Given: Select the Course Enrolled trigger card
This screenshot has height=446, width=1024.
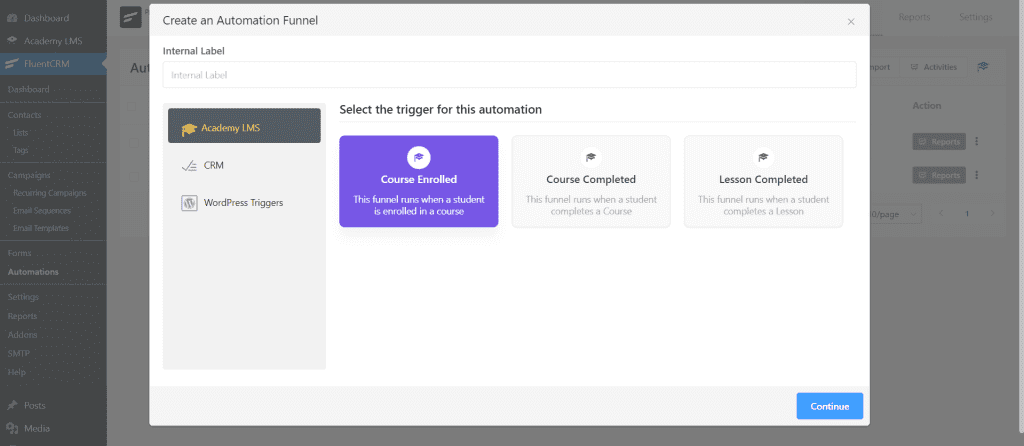Looking at the screenshot, I should point(419,182).
